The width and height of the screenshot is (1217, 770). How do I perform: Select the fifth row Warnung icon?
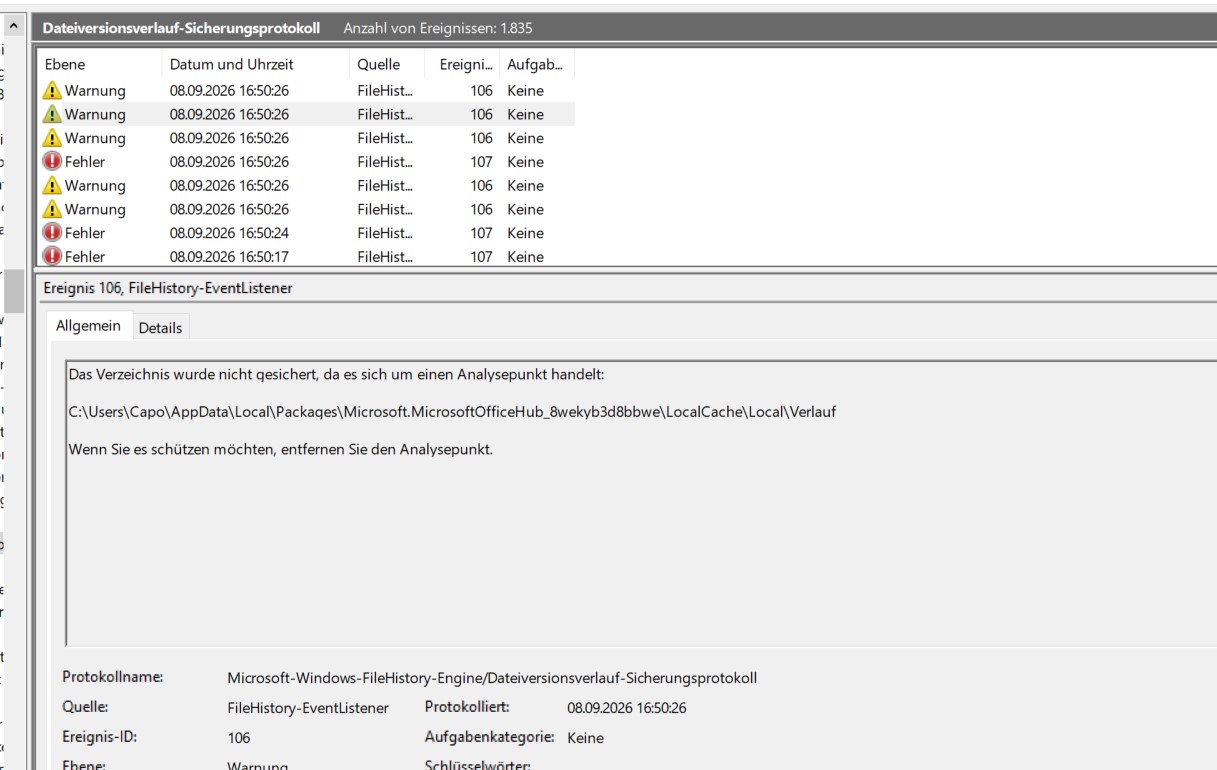pos(52,185)
